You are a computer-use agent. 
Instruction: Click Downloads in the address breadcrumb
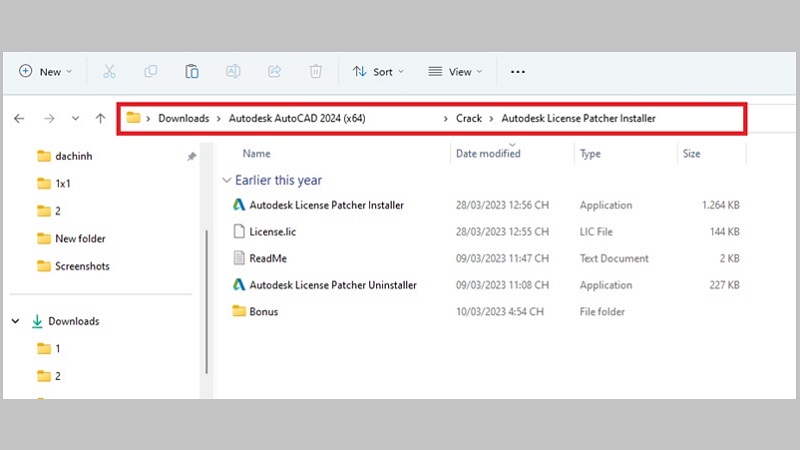(183, 118)
